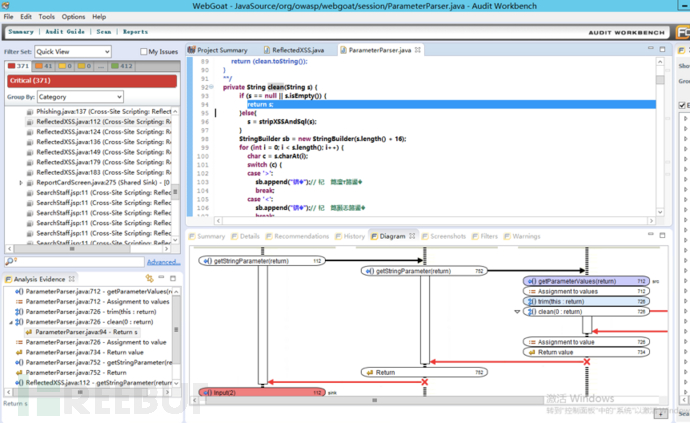
Task: Click the issue search magnifier icon
Action: 8,262
